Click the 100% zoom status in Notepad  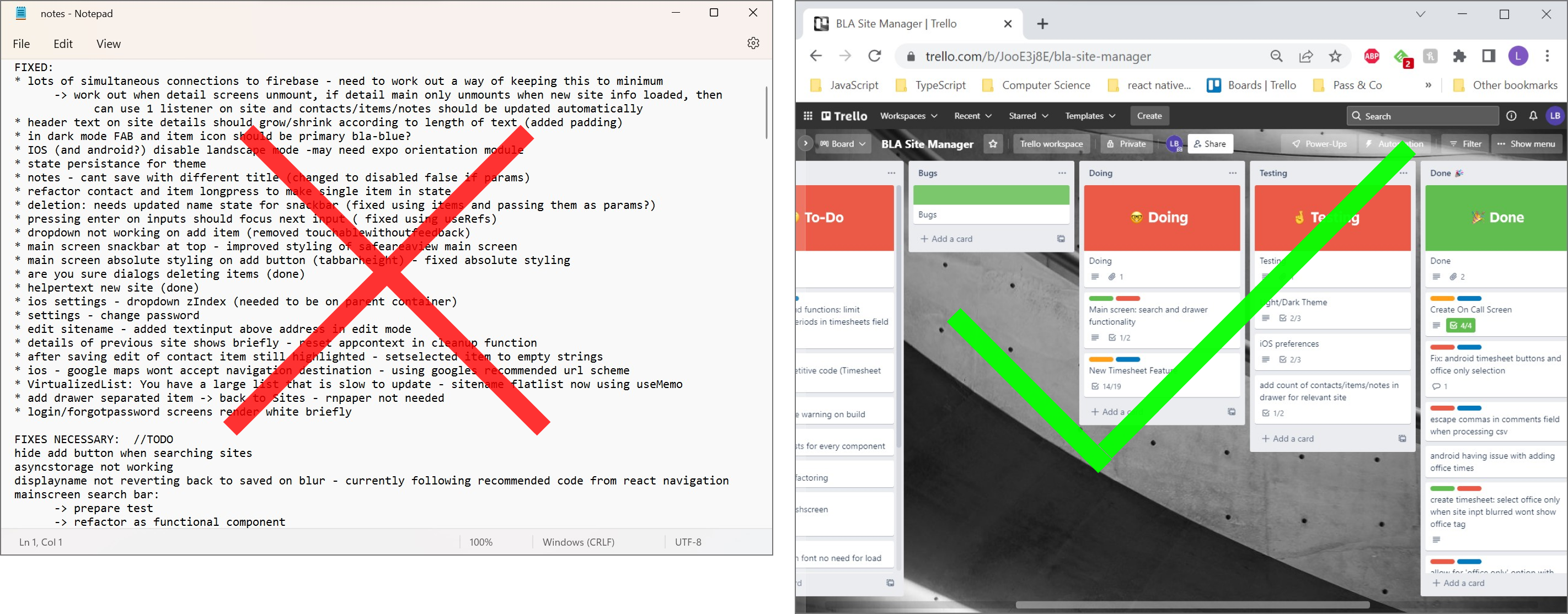(481, 542)
